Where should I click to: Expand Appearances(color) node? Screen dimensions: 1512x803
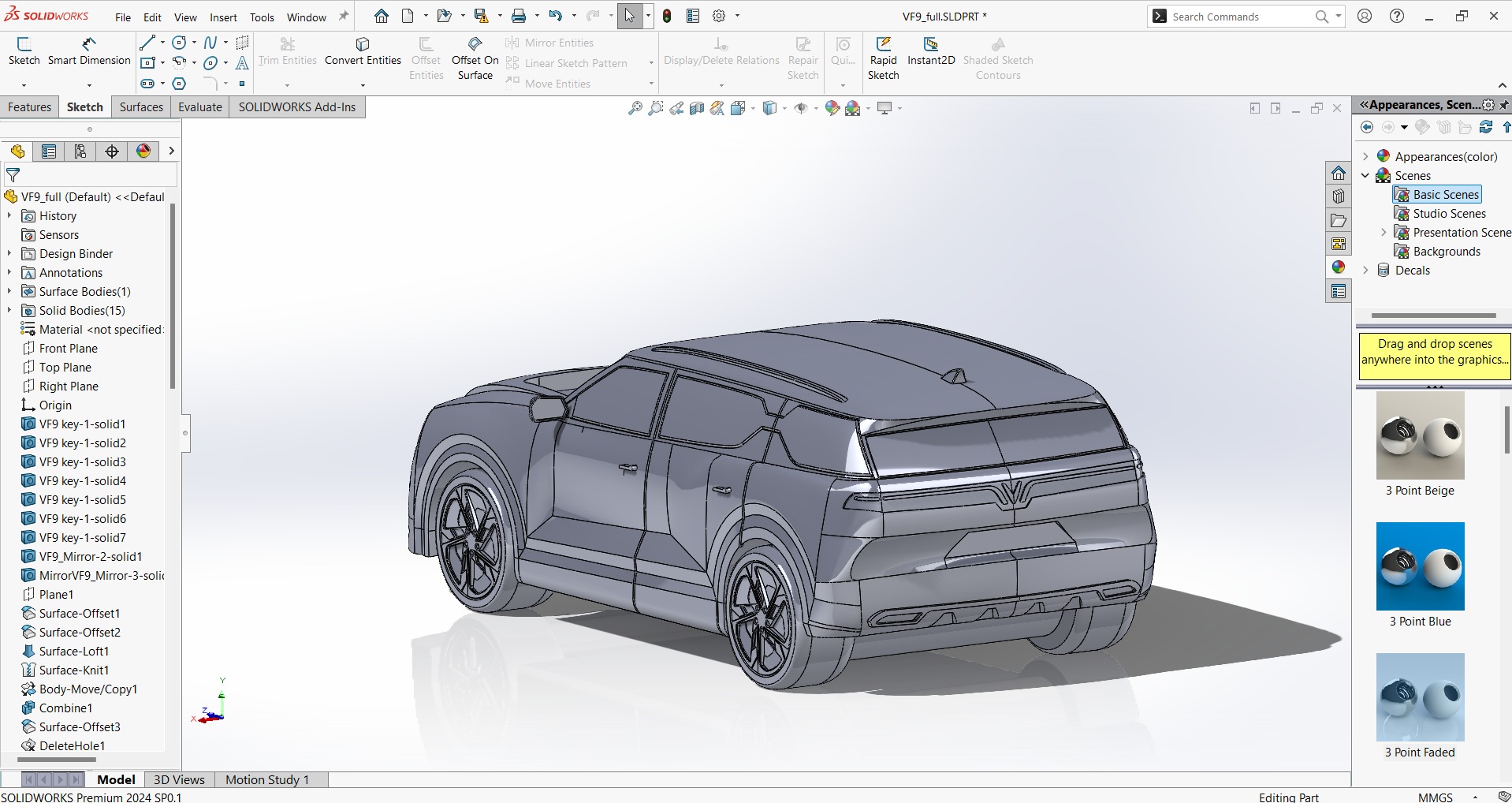click(x=1365, y=156)
